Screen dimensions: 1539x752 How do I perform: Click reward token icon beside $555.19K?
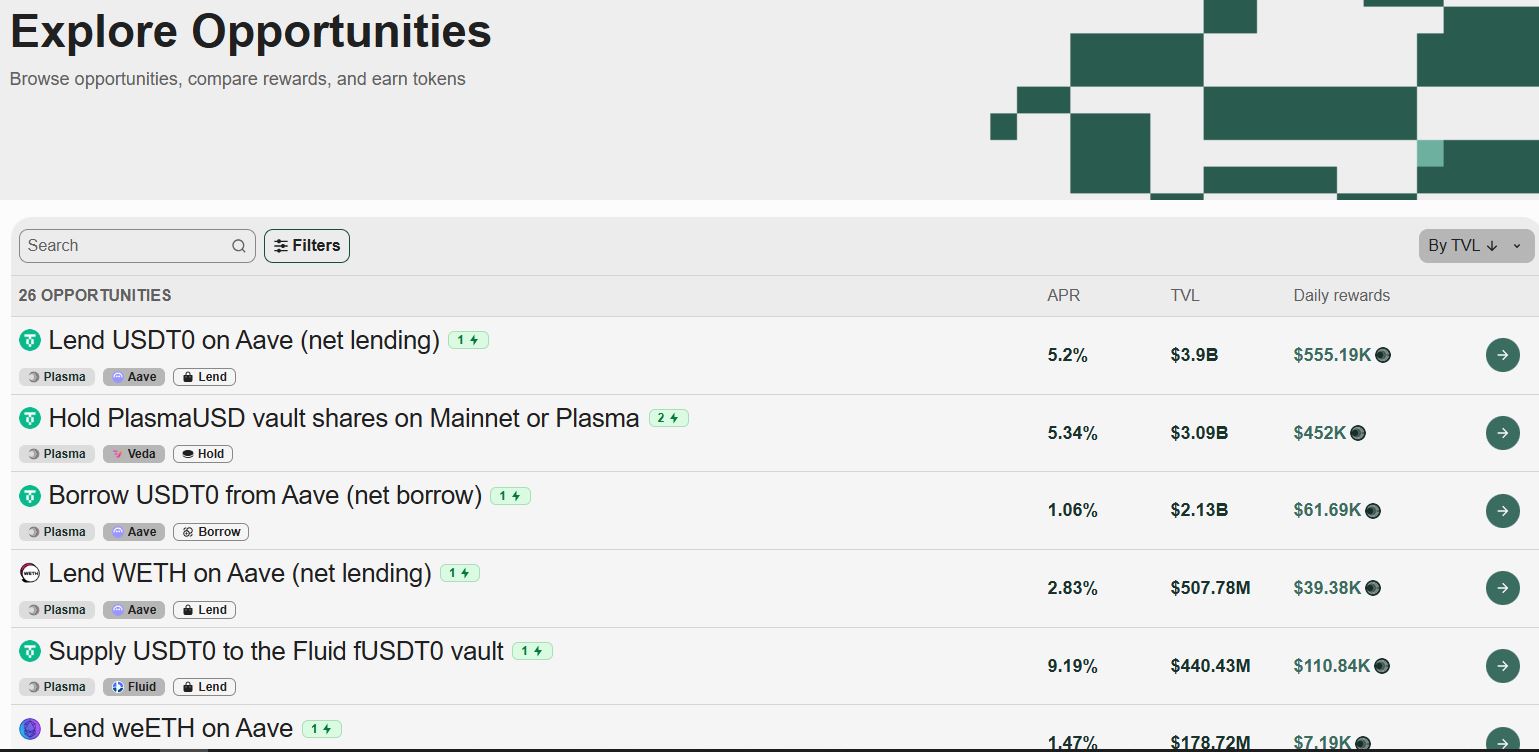pyautogui.click(x=1383, y=355)
